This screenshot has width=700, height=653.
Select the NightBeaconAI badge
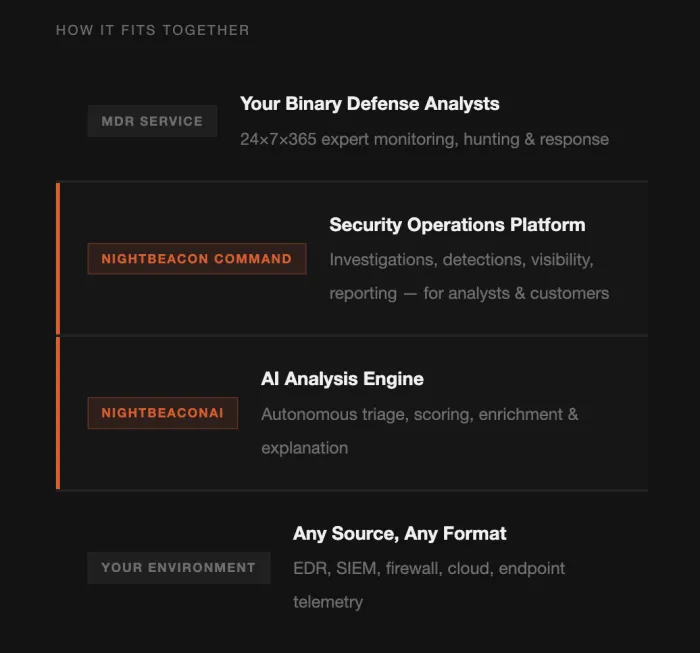coord(162,413)
